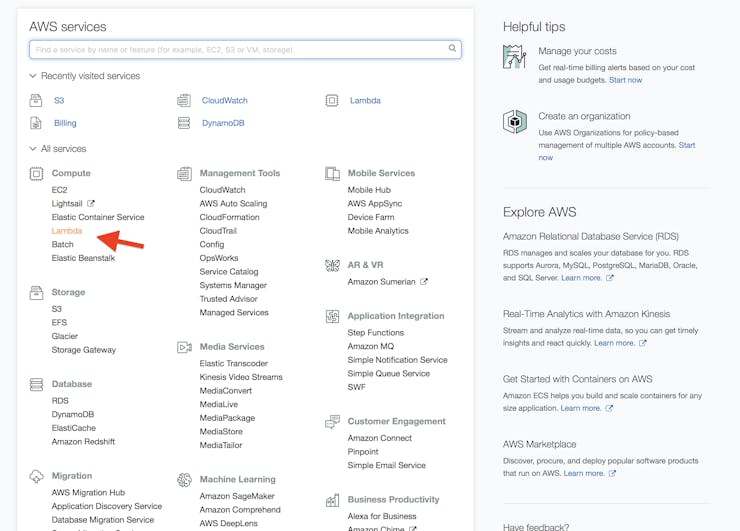Open RDS under Database
Image resolution: width=740 pixels, height=531 pixels.
60,401
